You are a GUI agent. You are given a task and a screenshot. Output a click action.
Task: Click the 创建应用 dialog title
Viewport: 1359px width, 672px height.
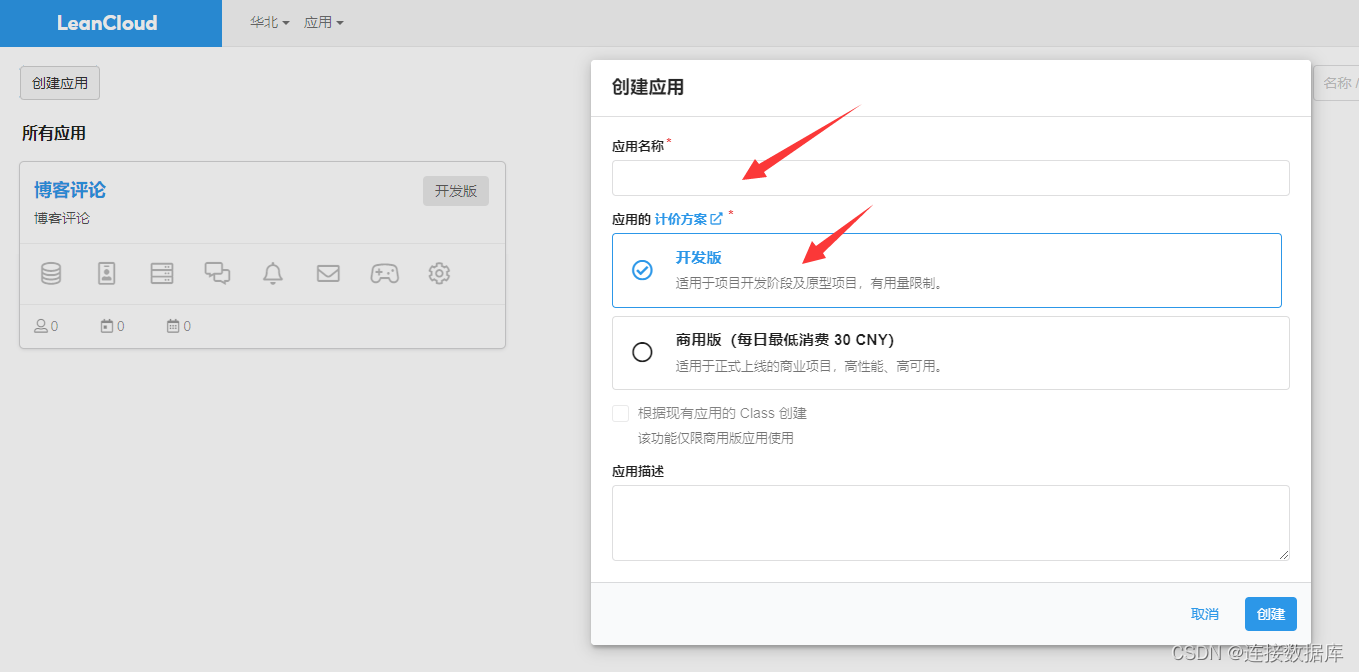tap(648, 87)
